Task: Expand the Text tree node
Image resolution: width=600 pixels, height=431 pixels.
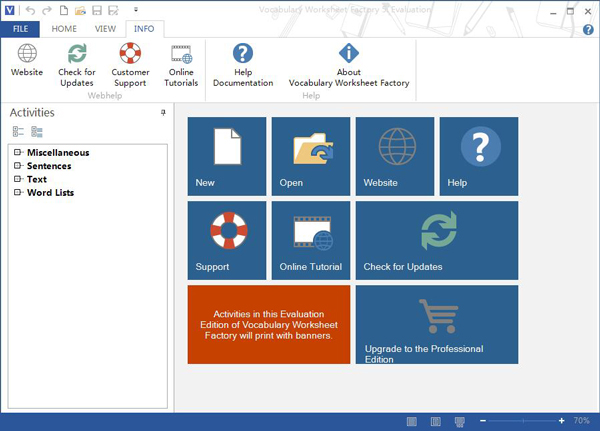Action: (x=17, y=179)
